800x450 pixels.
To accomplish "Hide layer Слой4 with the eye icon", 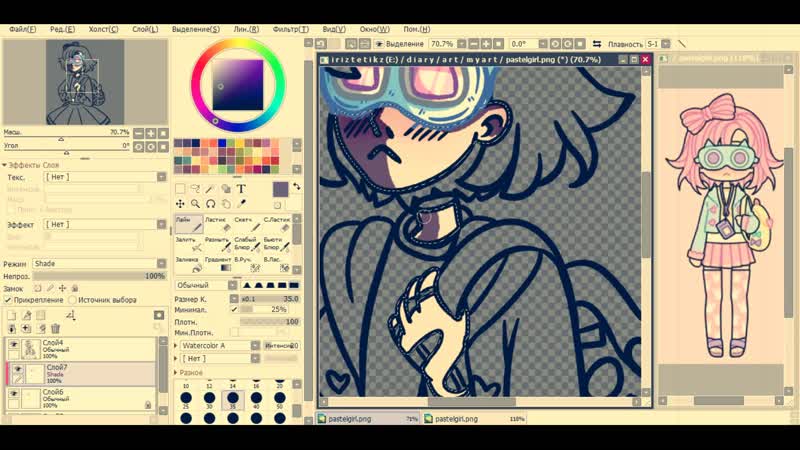I will coord(14,344).
